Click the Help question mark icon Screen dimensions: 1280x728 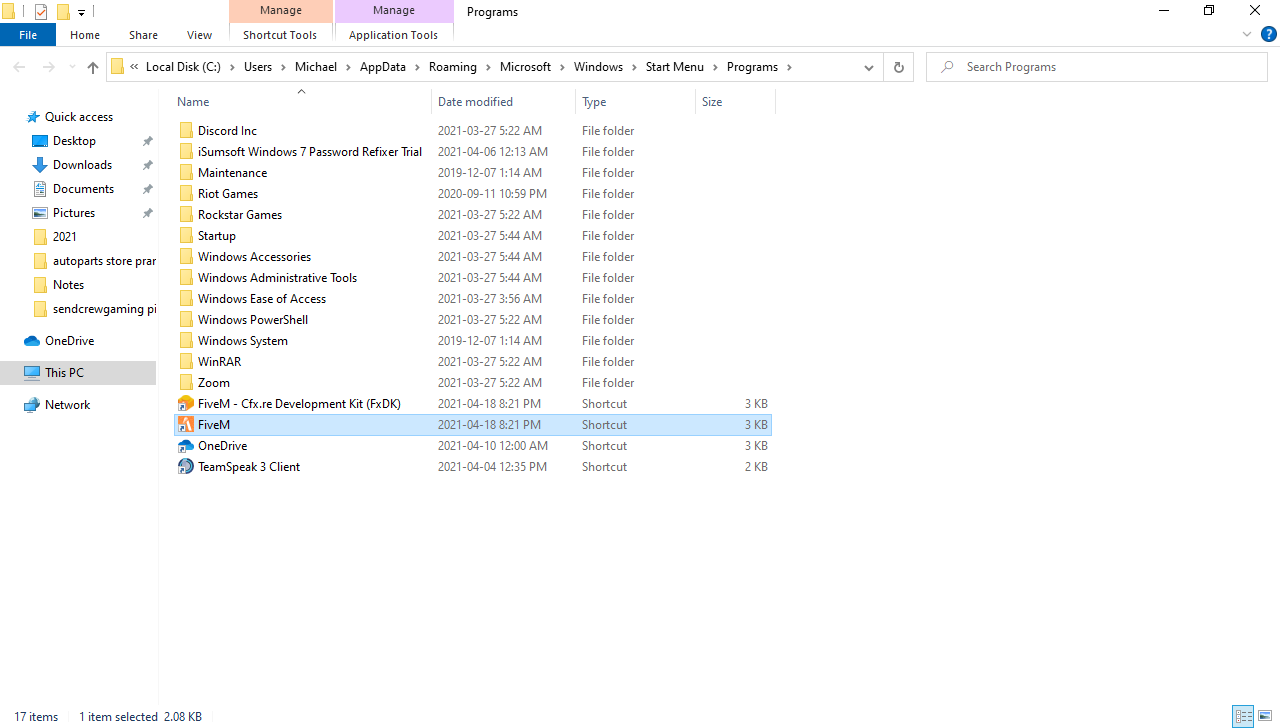click(1268, 33)
